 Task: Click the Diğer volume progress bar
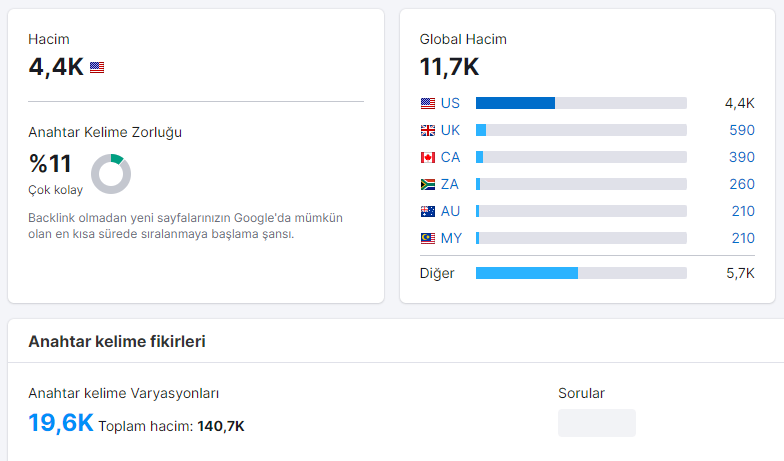[581, 273]
